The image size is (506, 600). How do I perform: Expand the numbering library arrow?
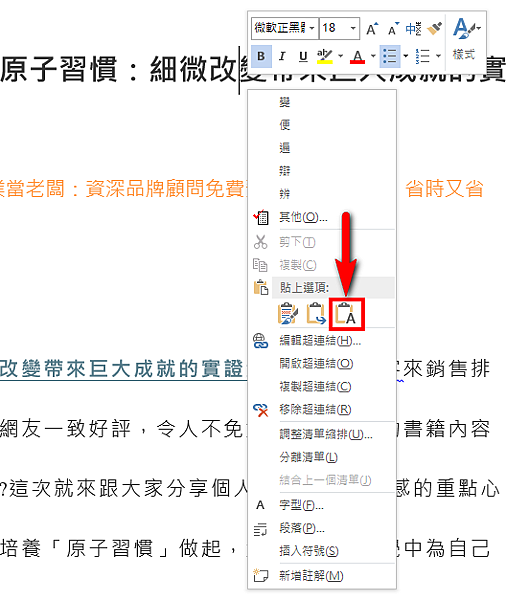click(x=438, y=56)
